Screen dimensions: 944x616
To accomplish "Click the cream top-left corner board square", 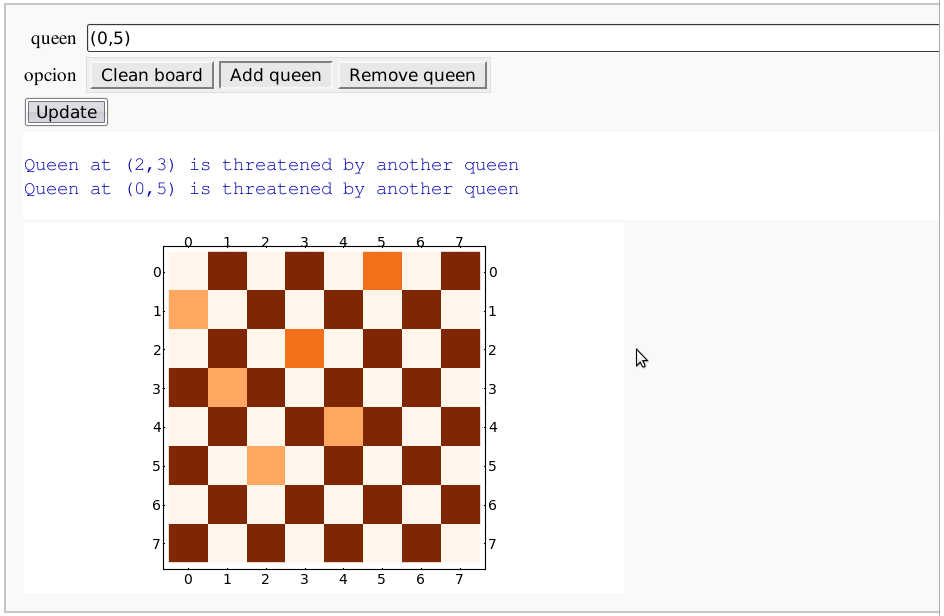I will coord(188,271).
